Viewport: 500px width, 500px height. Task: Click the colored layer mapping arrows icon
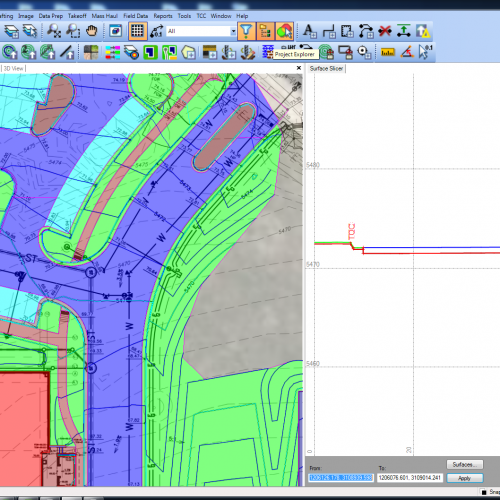pyautogui.click(x=113, y=52)
